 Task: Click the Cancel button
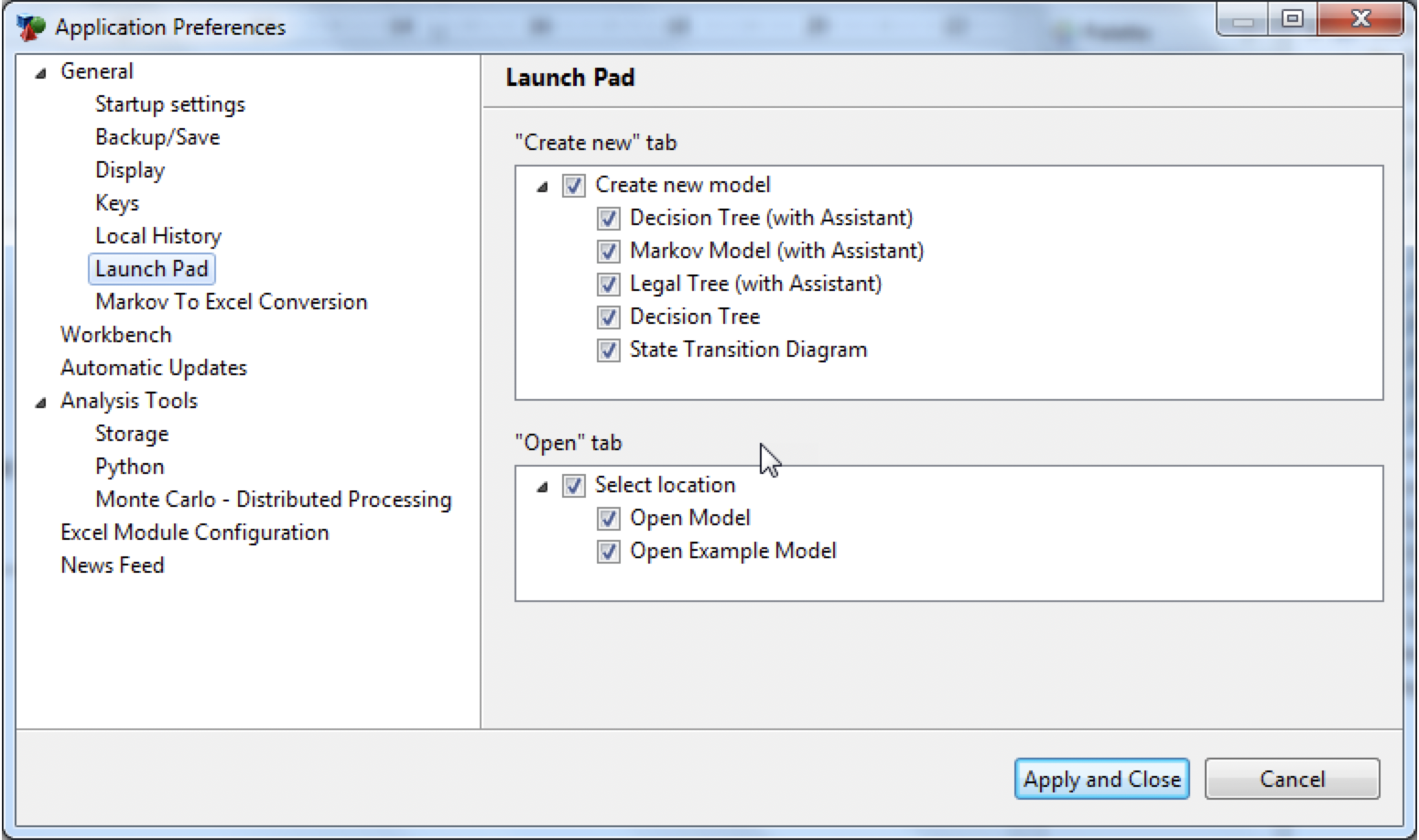coord(1291,779)
